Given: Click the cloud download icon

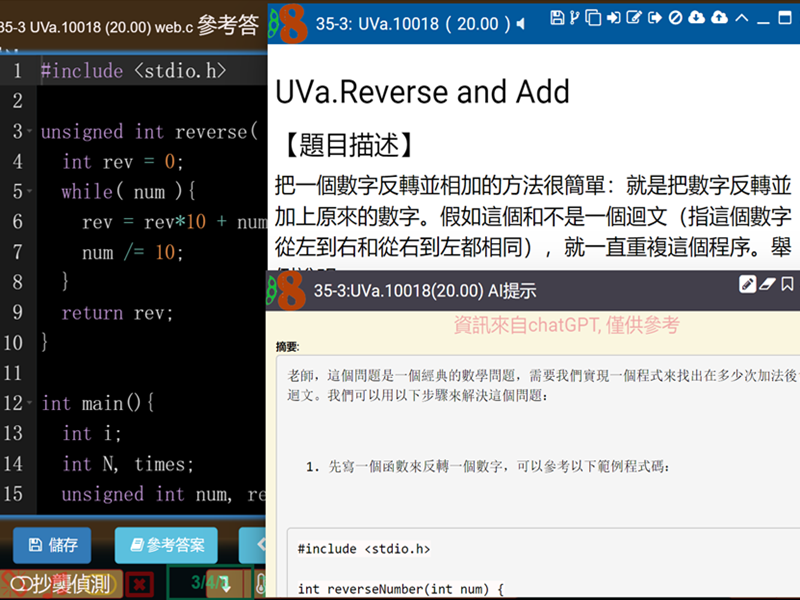Looking at the screenshot, I should [x=696, y=17].
